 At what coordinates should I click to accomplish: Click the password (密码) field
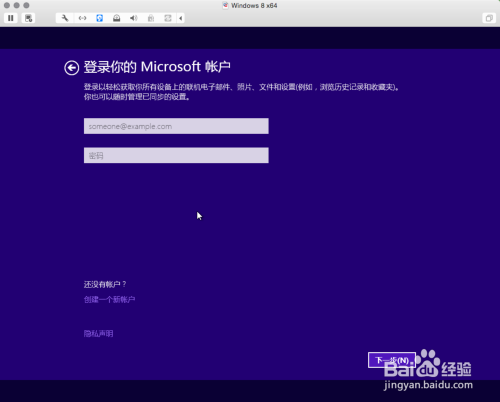pyautogui.click(x=176, y=155)
